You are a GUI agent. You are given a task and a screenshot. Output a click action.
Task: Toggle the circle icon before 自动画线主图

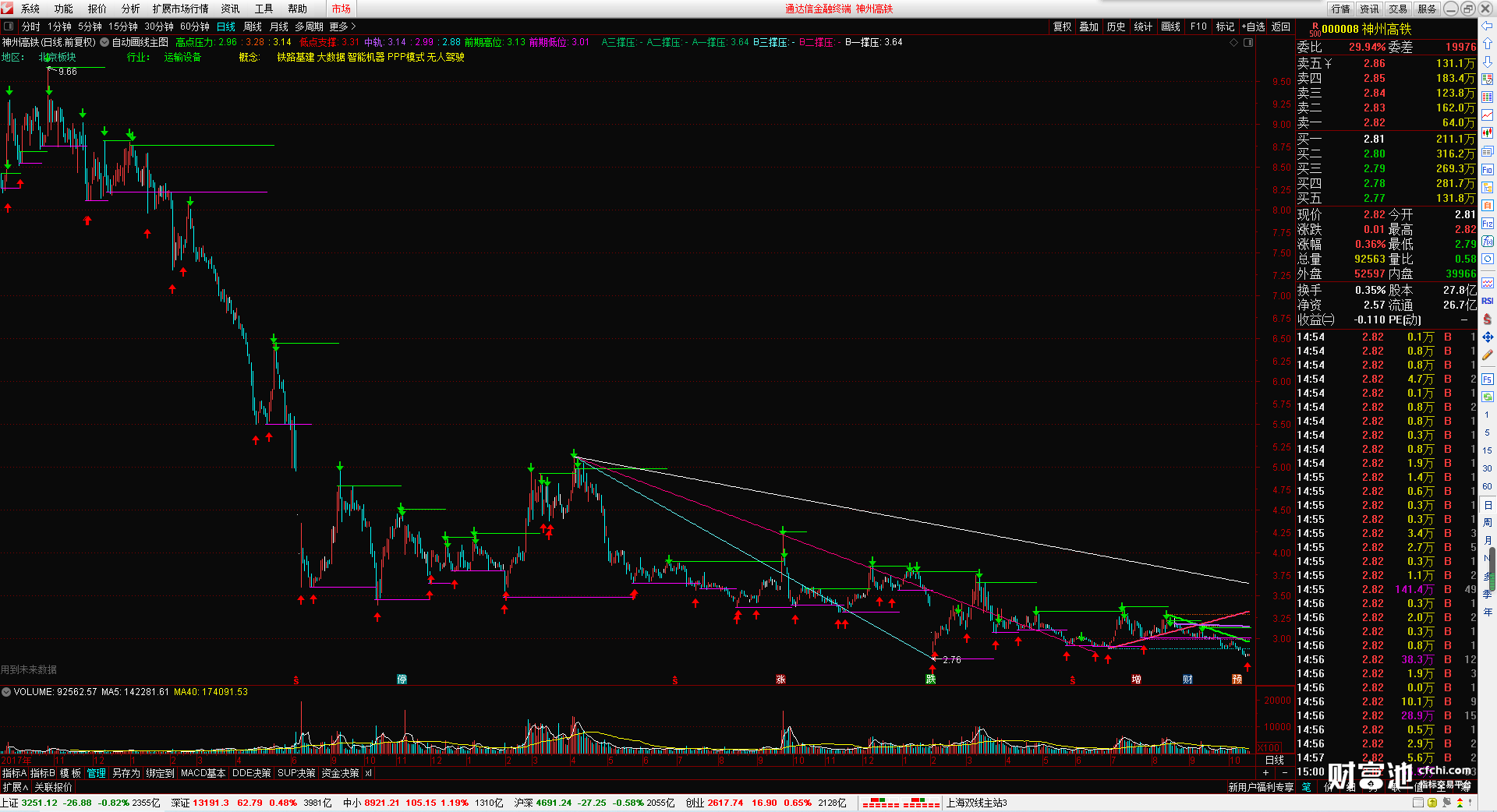[x=104, y=42]
